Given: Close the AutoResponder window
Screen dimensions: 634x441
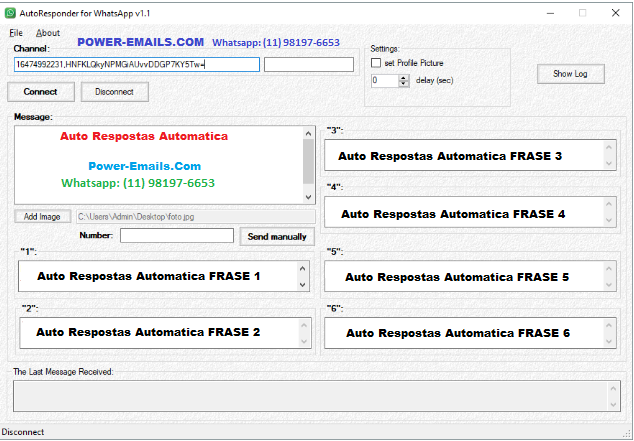Looking at the screenshot, I should [x=615, y=13].
